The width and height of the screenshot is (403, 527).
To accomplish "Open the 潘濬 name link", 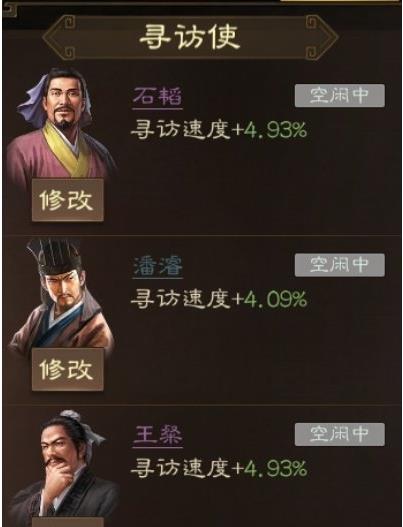I will click(x=157, y=266).
